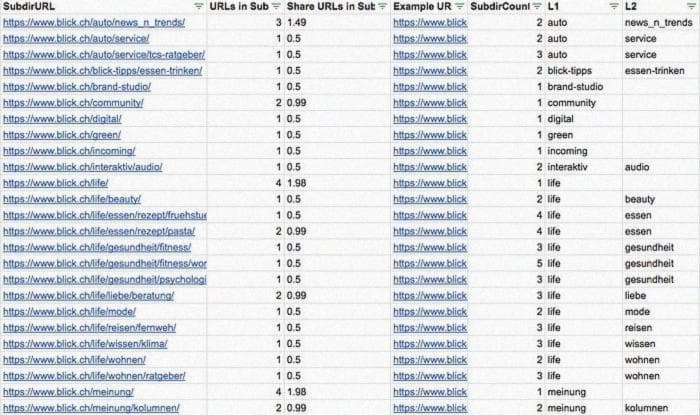Select SubdirCount cell showing 5
Screen dimensions: 700x415
pos(506,263)
